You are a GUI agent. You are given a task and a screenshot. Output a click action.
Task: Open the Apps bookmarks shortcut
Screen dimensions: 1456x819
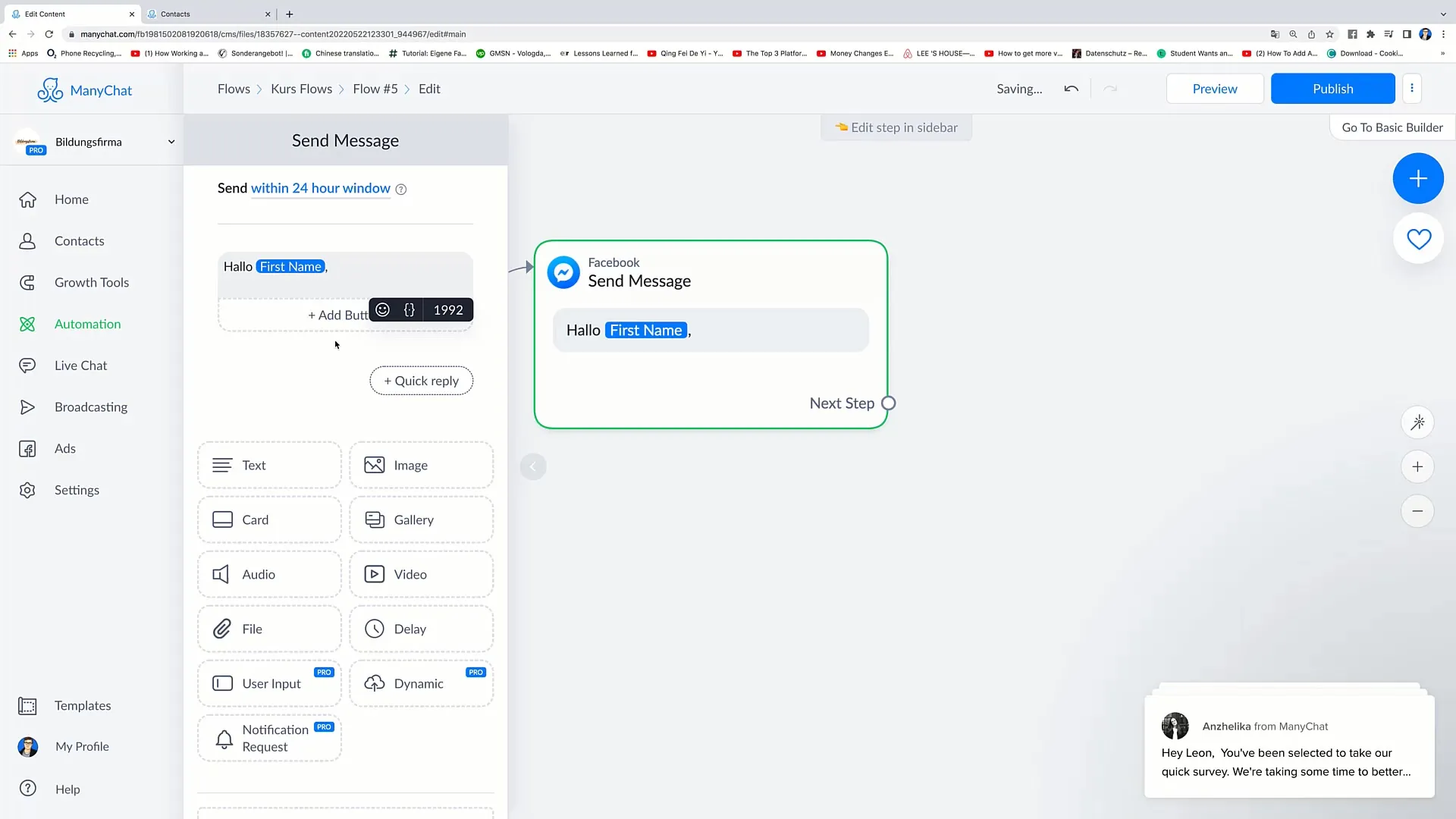(x=23, y=53)
